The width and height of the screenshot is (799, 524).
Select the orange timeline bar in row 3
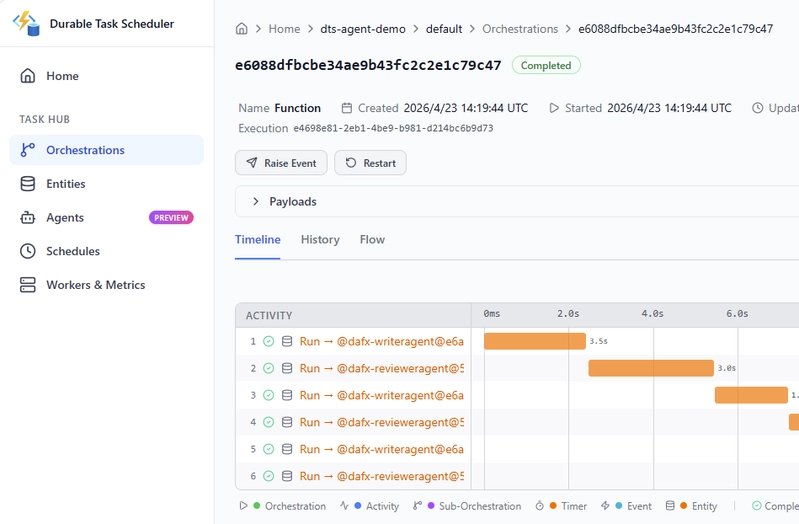[751, 395]
